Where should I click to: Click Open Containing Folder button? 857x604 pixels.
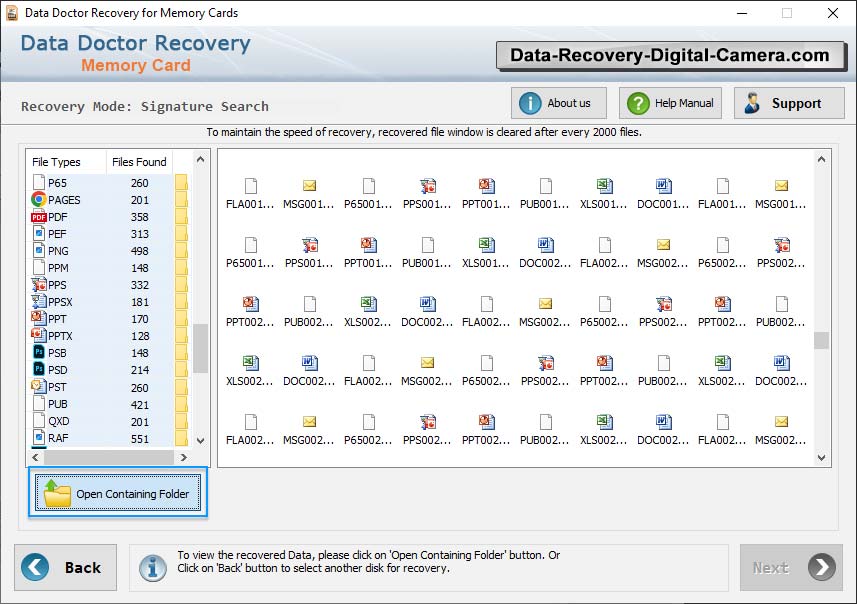[118, 492]
